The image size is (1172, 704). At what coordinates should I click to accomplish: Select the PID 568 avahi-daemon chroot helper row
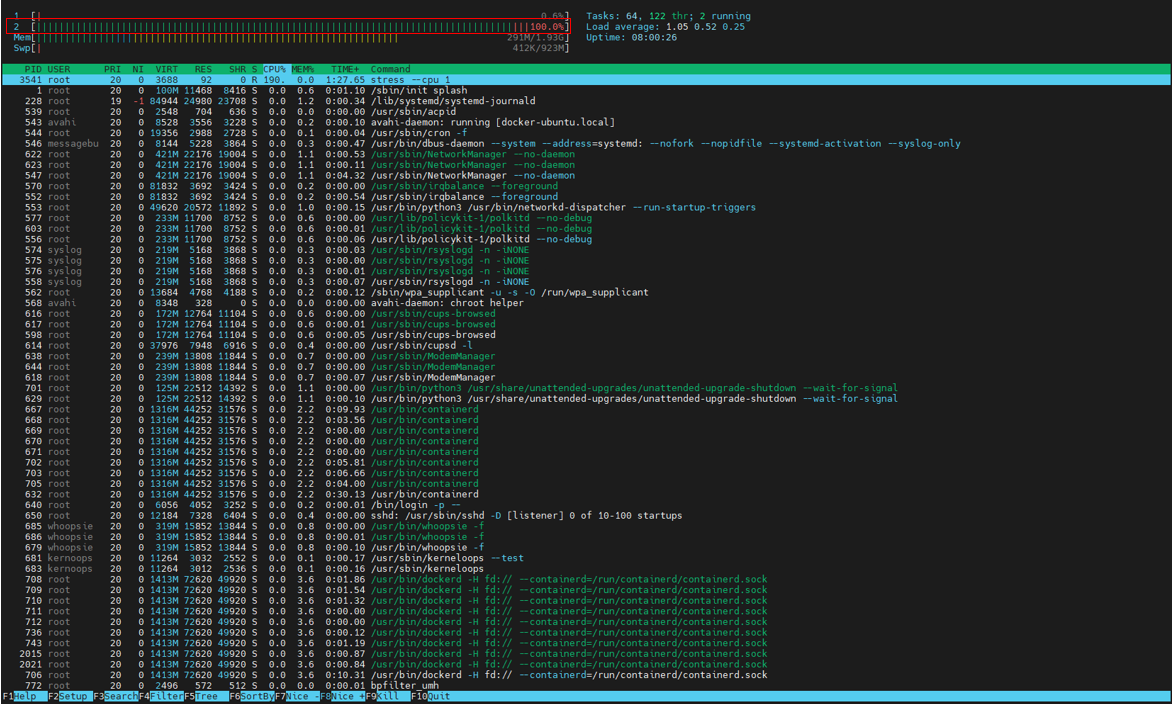coord(586,303)
